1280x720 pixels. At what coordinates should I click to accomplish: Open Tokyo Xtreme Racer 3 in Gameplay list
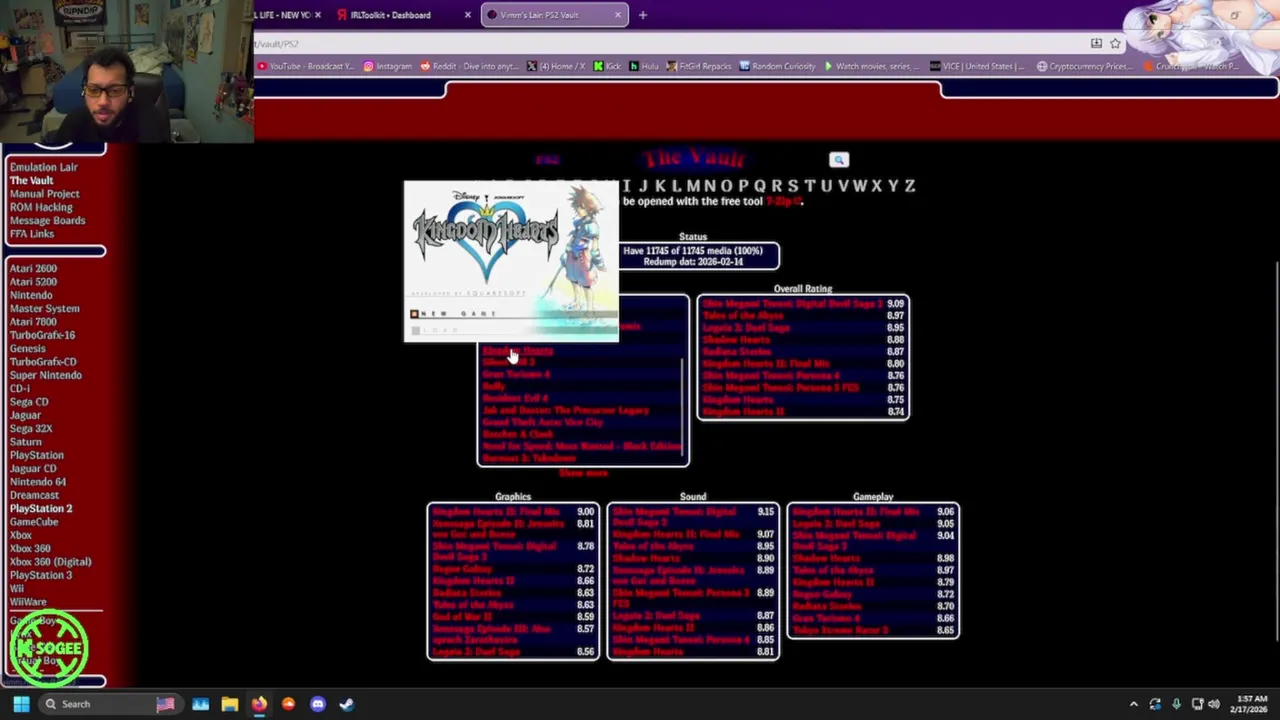coord(840,630)
